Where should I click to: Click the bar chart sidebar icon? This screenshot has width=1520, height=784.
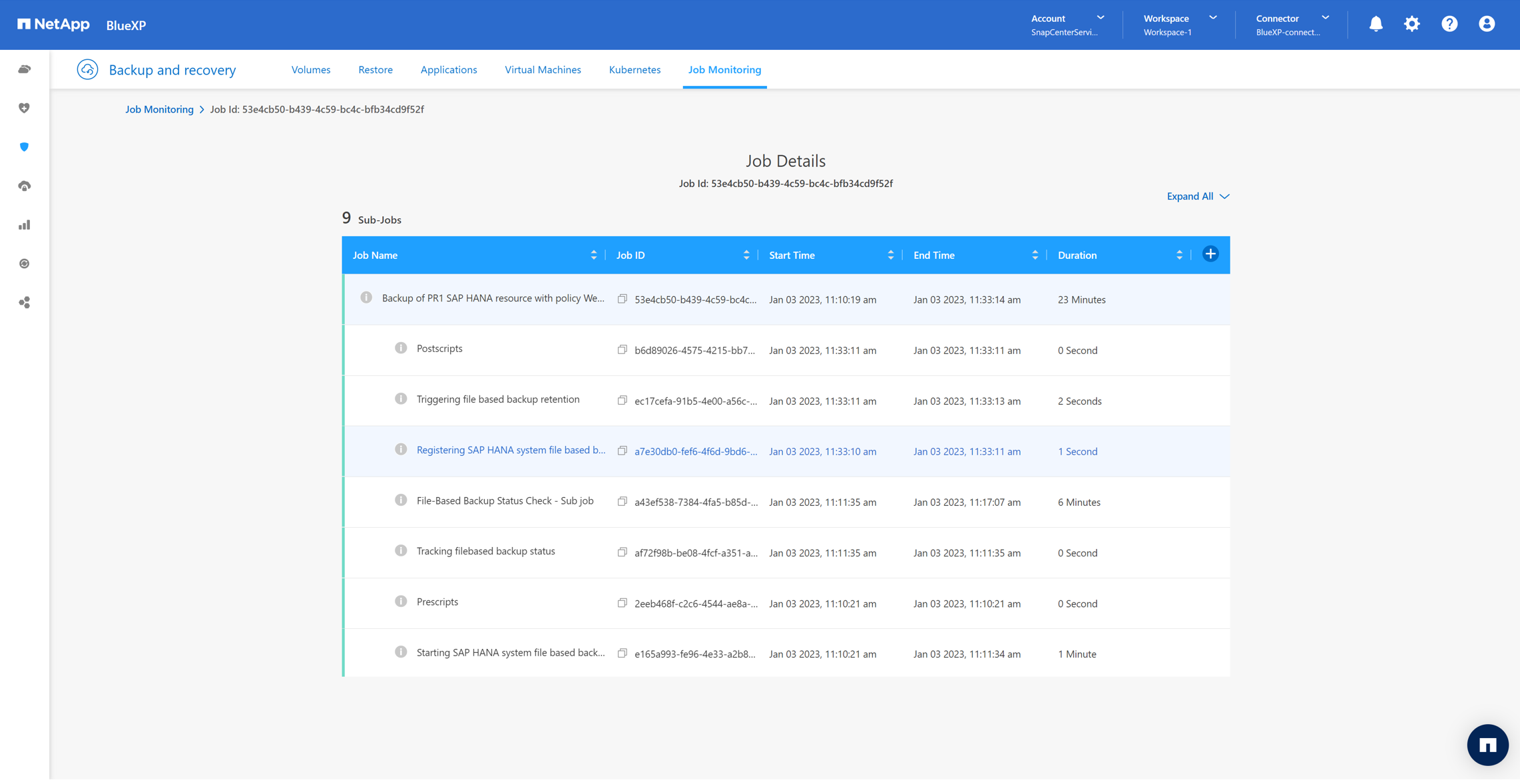point(25,225)
